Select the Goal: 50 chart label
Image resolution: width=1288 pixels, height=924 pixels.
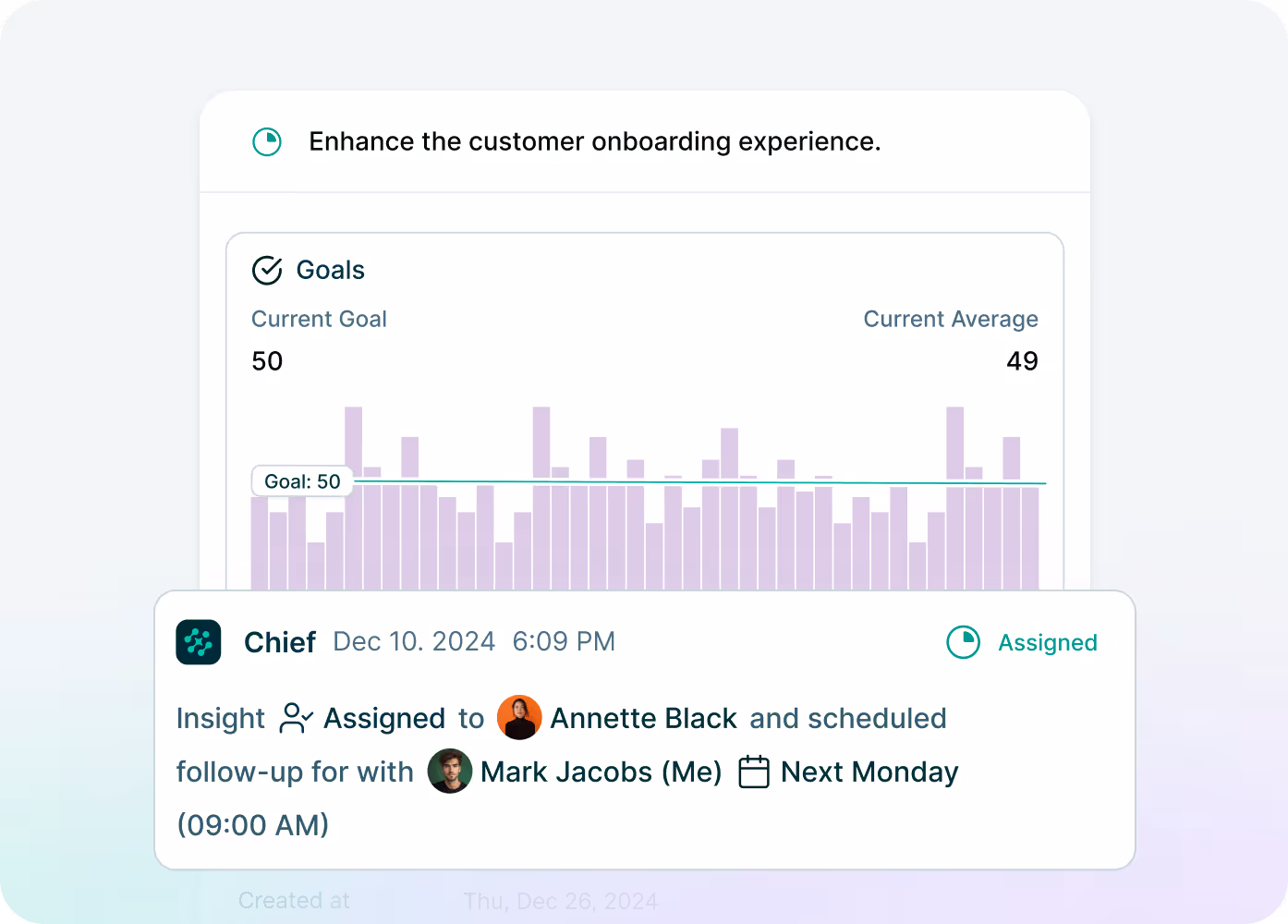(302, 481)
